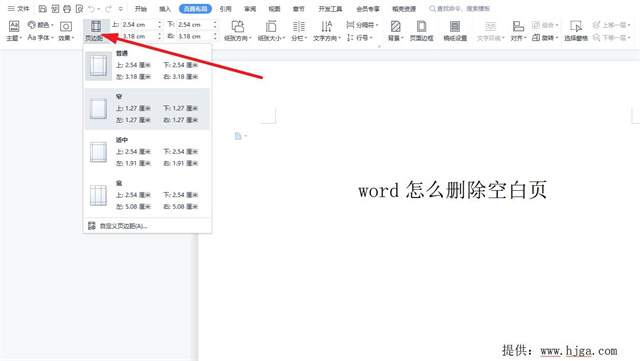Viewport: 640px width, 361px height.
Task: Click 上移一层 bring forward
Action: tap(611, 25)
